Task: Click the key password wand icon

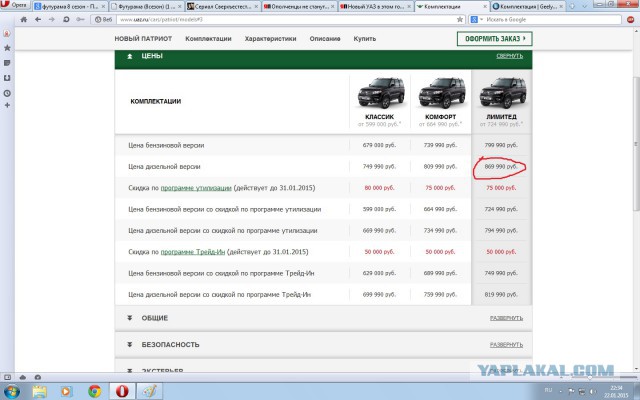Action: pos(80,20)
